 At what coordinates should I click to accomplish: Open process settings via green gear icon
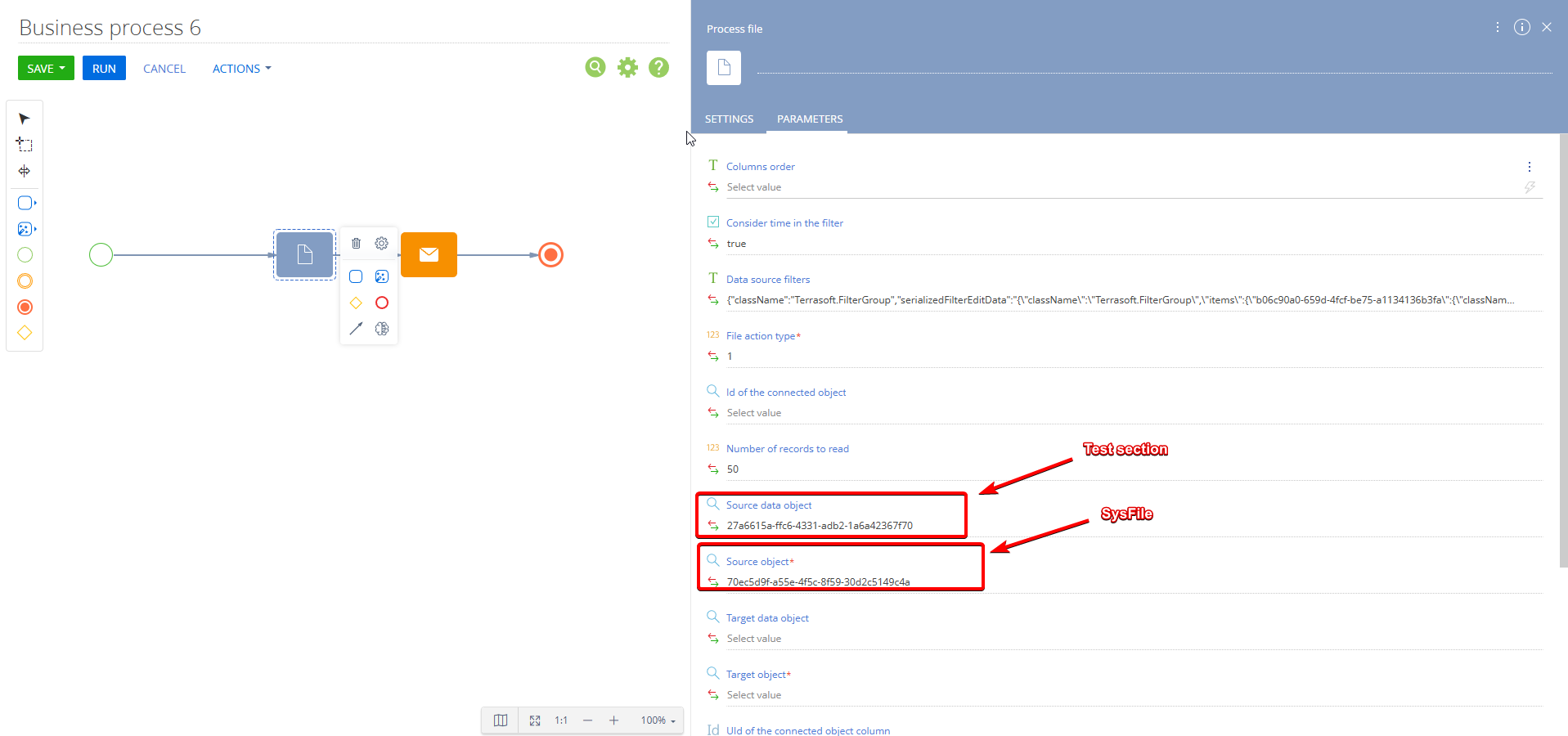[x=627, y=67]
